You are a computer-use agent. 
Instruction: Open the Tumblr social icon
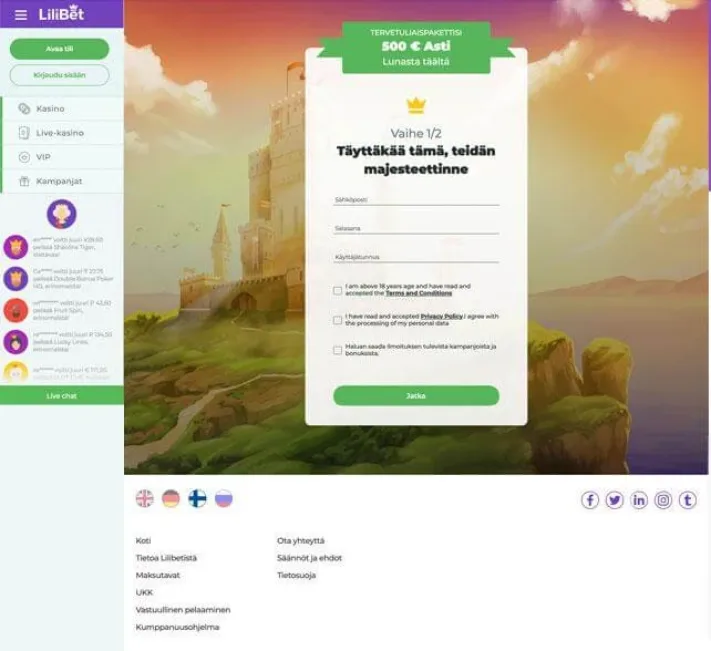tap(687, 500)
